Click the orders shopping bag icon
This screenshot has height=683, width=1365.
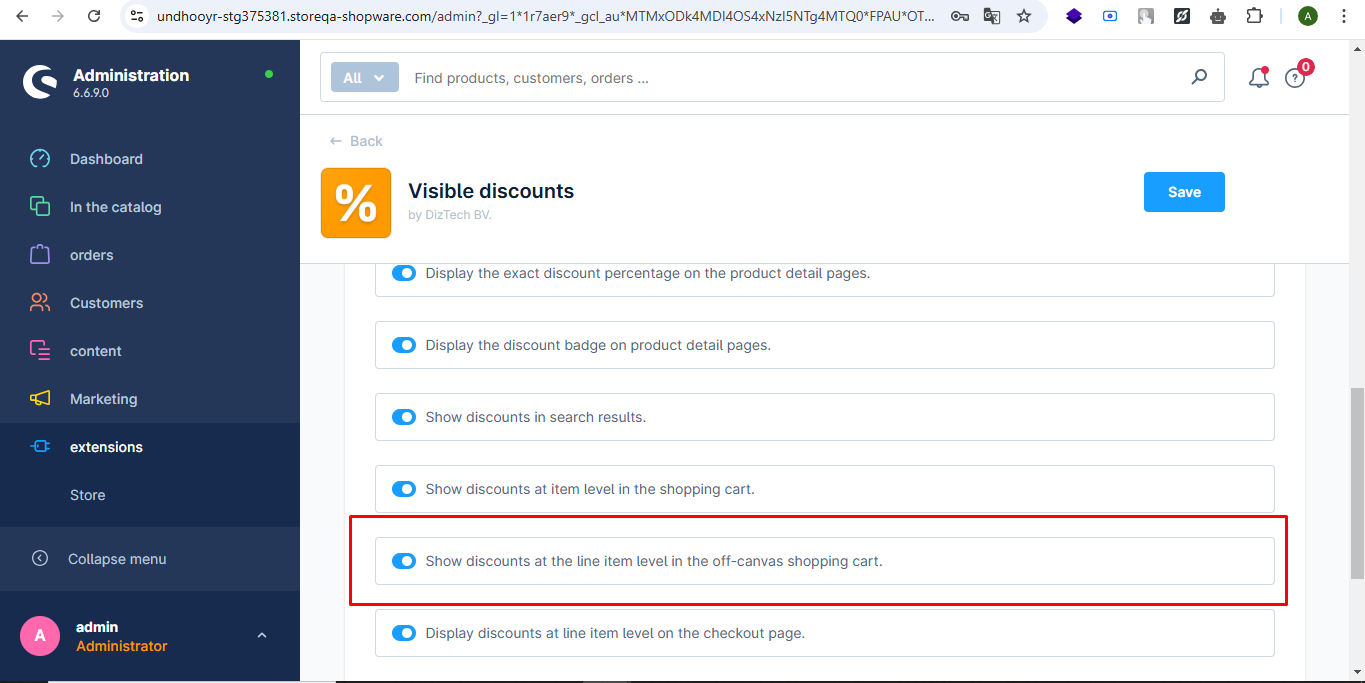click(40, 255)
